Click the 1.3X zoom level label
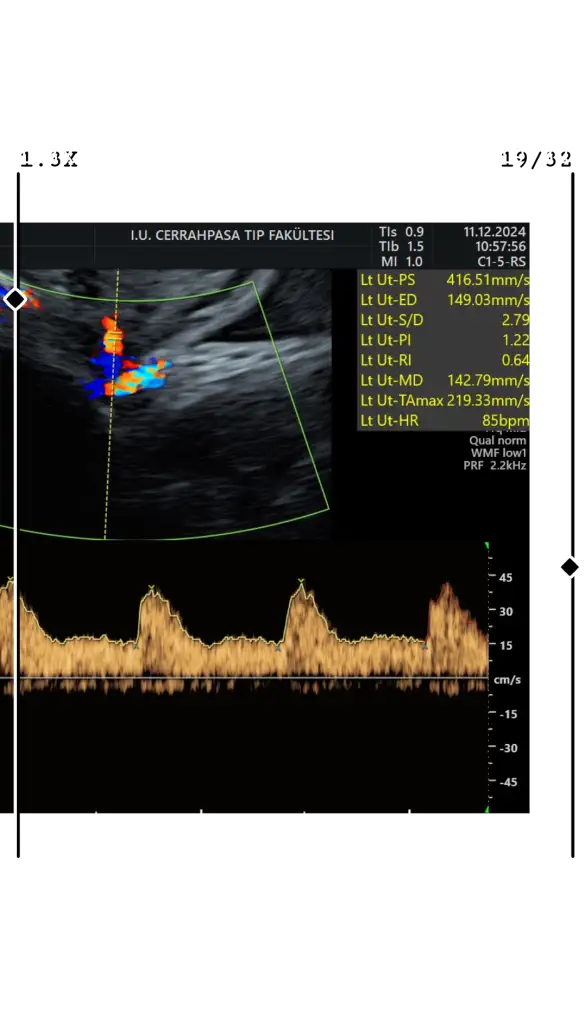This screenshot has height=1024, width=585. 49,159
